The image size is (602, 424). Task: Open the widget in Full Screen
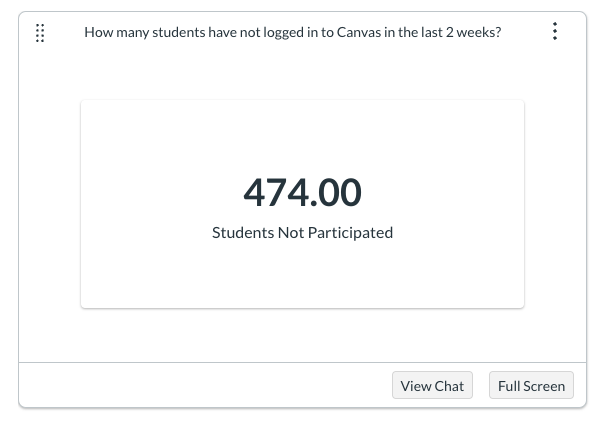point(531,386)
